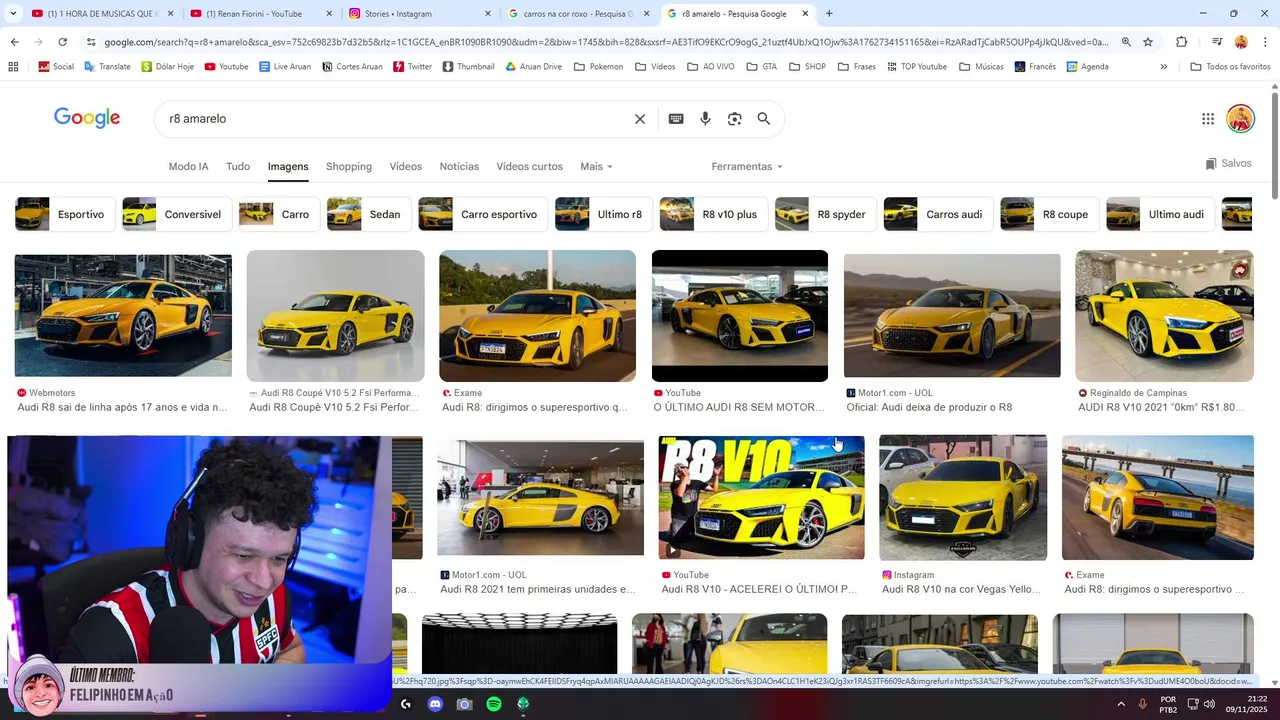1280x720 pixels.
Task: Open the Dólar Hoje bookmark
Action: (167, 67)
